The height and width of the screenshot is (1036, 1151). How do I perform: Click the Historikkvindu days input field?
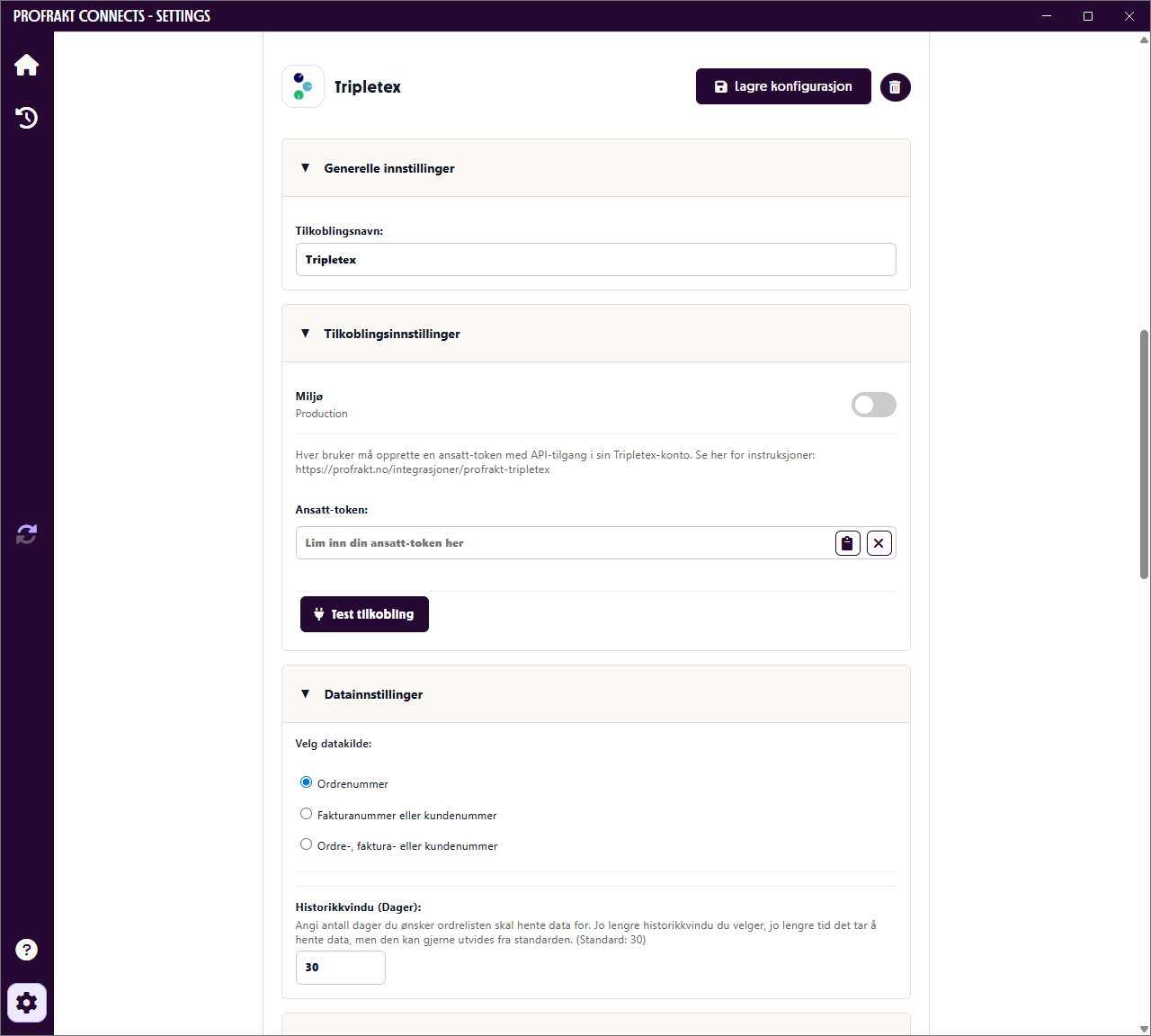(x=341, y=968)
